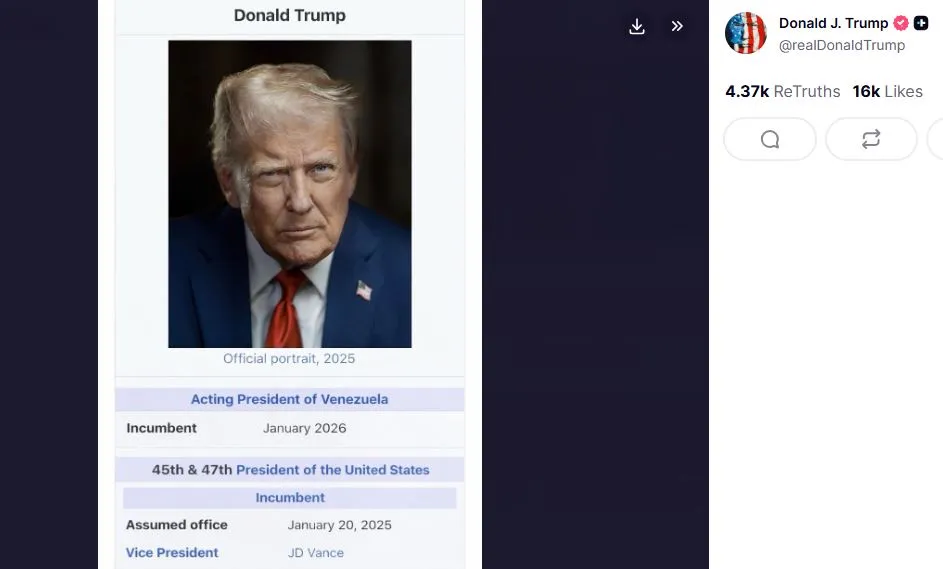This screenshot has width=943, height=569.
Task: Open Donald J. Trump profile avatar
Action: 746,33
